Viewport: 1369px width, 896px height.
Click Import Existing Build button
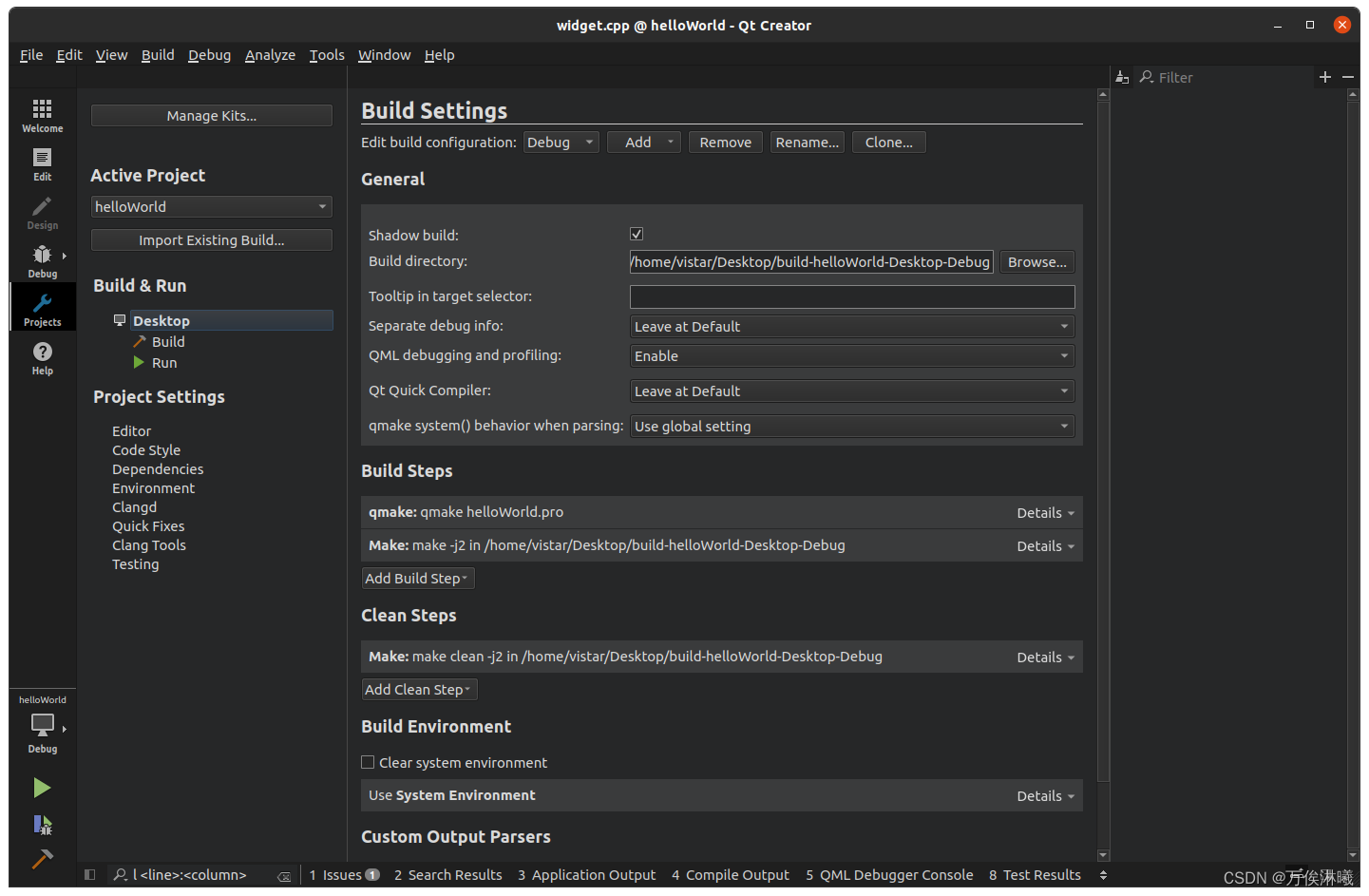[212, 240]
